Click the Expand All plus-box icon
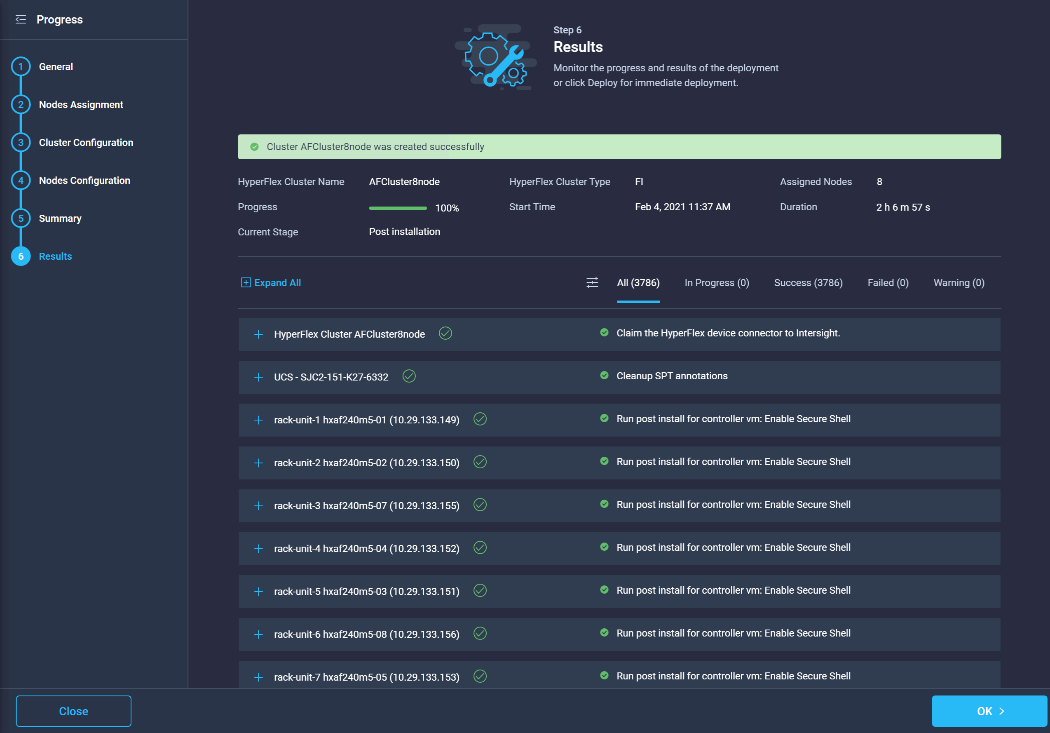Screen dimensions: 1050x733 (x=246, y=282)
